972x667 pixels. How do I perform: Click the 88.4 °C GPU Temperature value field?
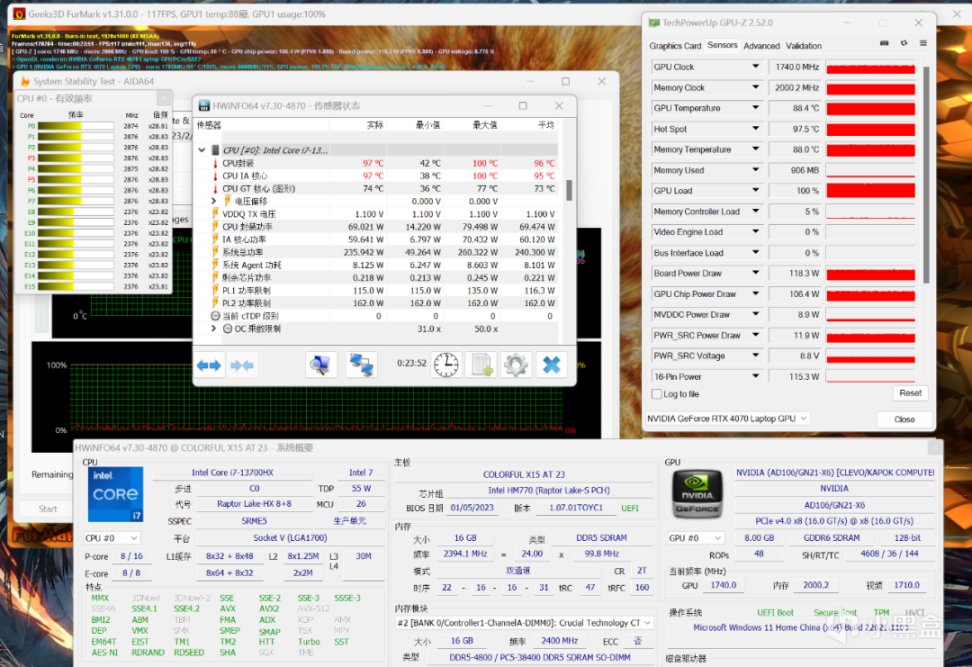[795, 108]
